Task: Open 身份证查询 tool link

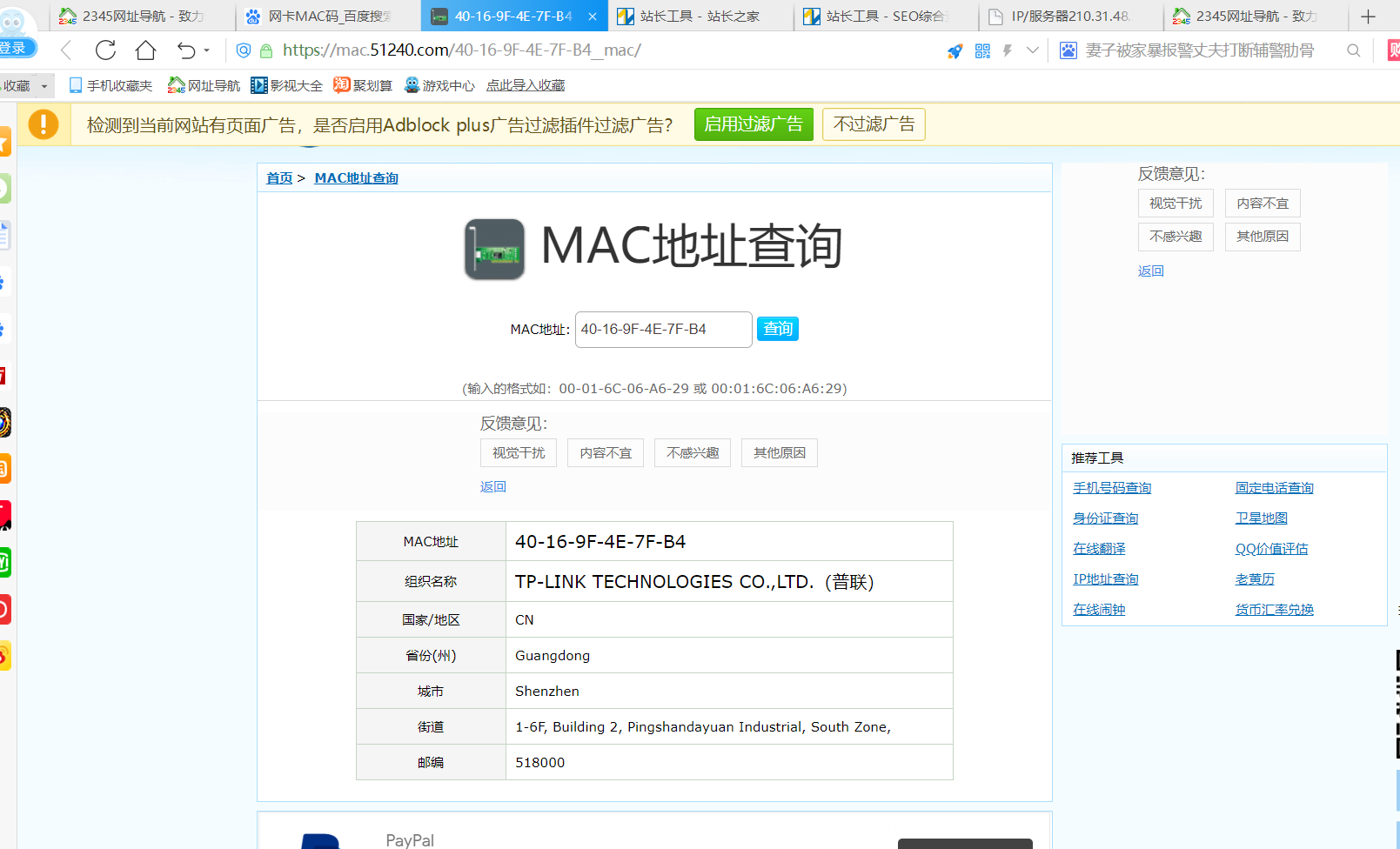Action: [x=1106, y=518]
